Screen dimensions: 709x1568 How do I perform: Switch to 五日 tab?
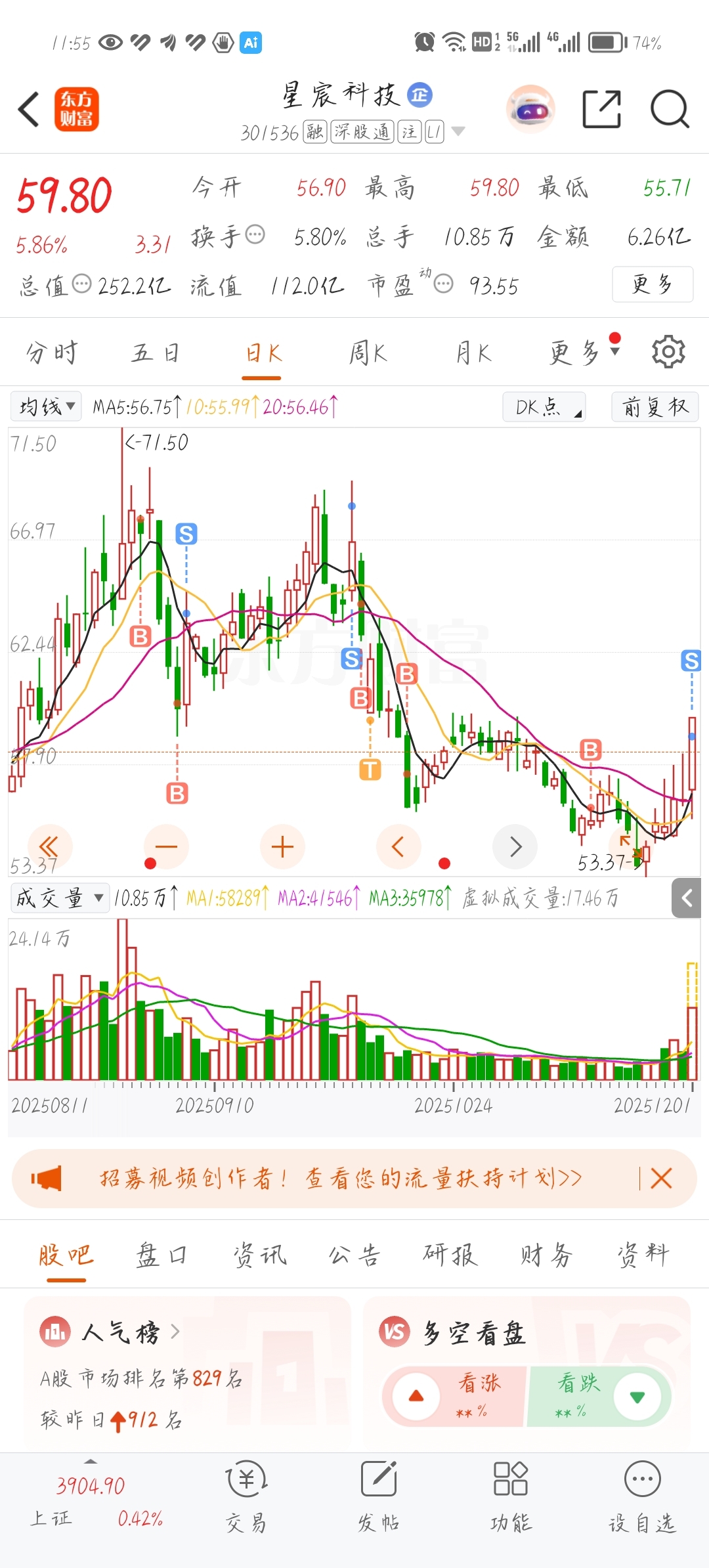[x=155, y=353]
